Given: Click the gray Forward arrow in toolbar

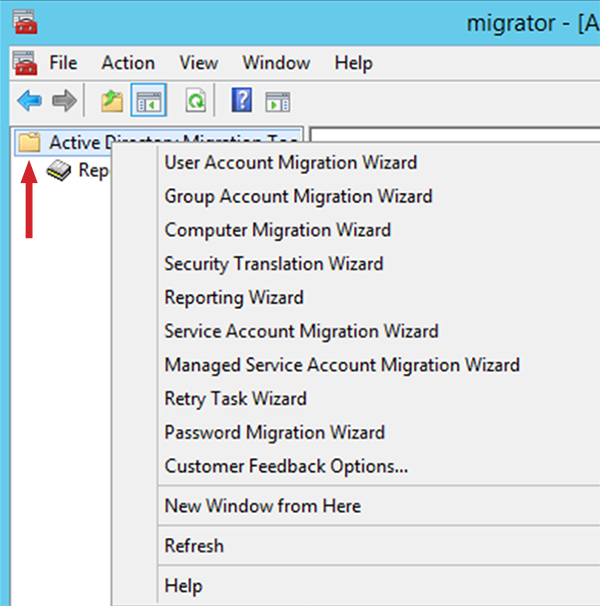Looking at the screenshot, I should pos(64,100).
